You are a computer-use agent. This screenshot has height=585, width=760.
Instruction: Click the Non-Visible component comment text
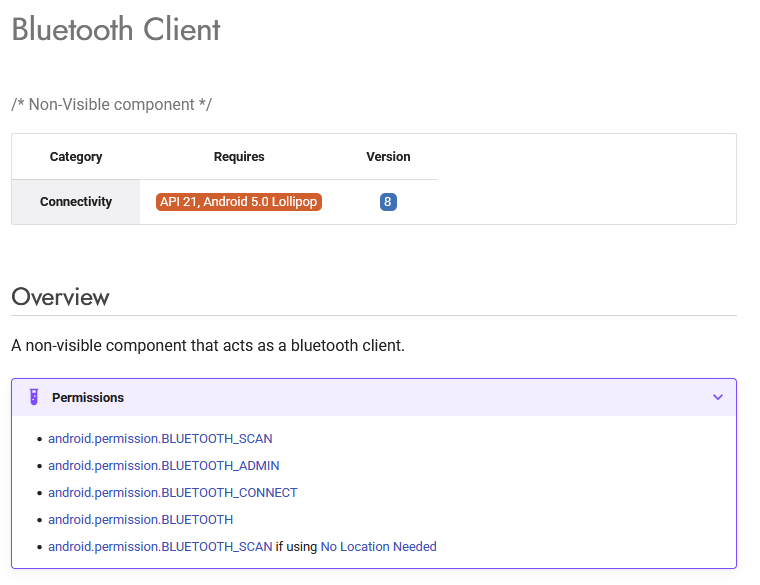111,105
